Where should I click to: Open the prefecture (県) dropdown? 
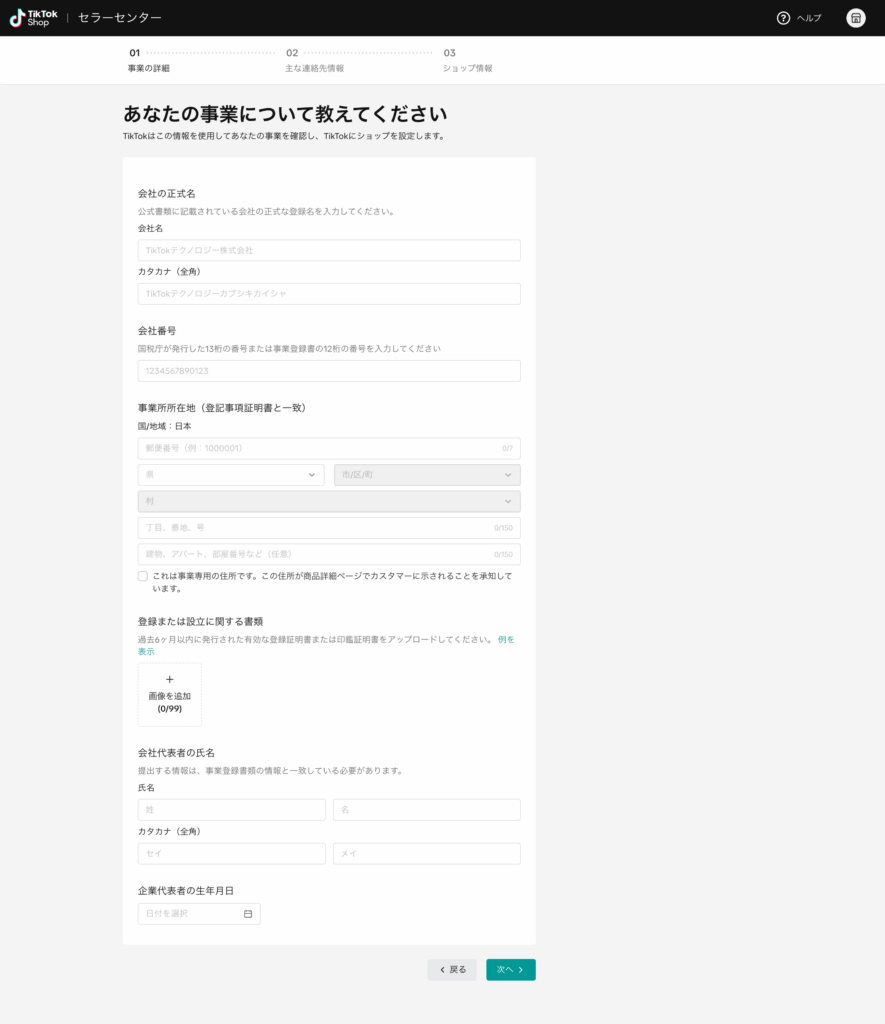click(230, 475)
